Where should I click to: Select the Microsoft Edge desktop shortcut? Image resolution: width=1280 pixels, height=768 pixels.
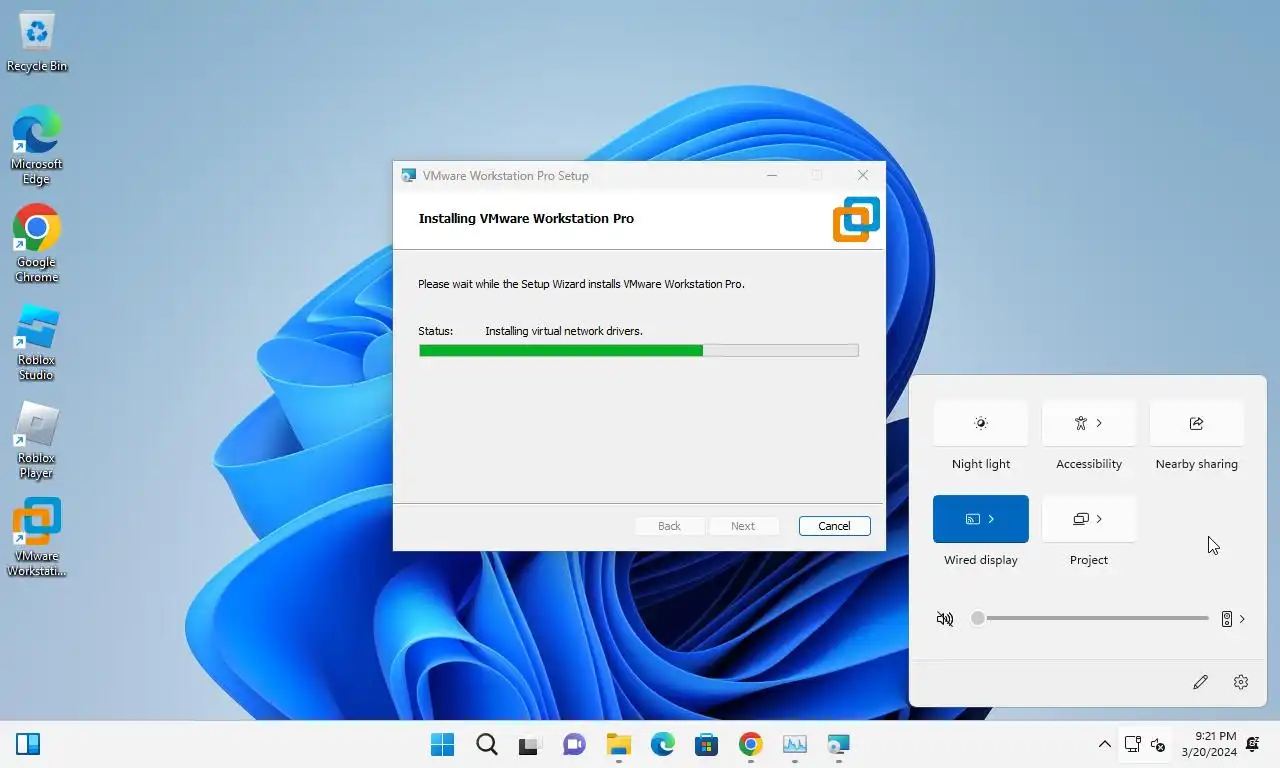coord(36,145)
